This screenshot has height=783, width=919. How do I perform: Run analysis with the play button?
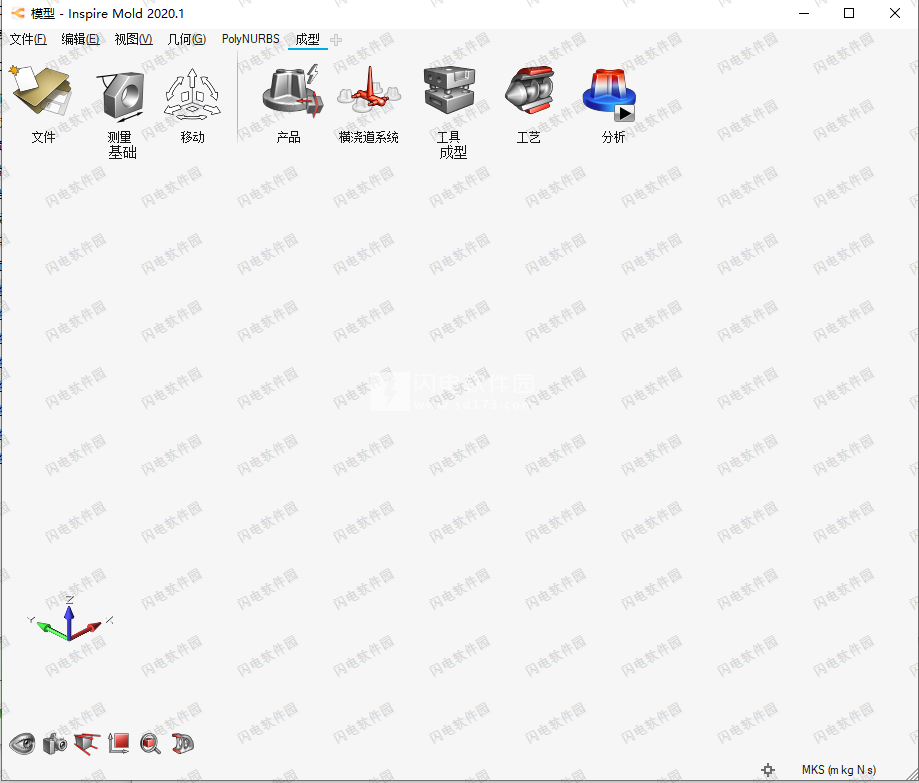pyautogui.click(x=625, y=113)
